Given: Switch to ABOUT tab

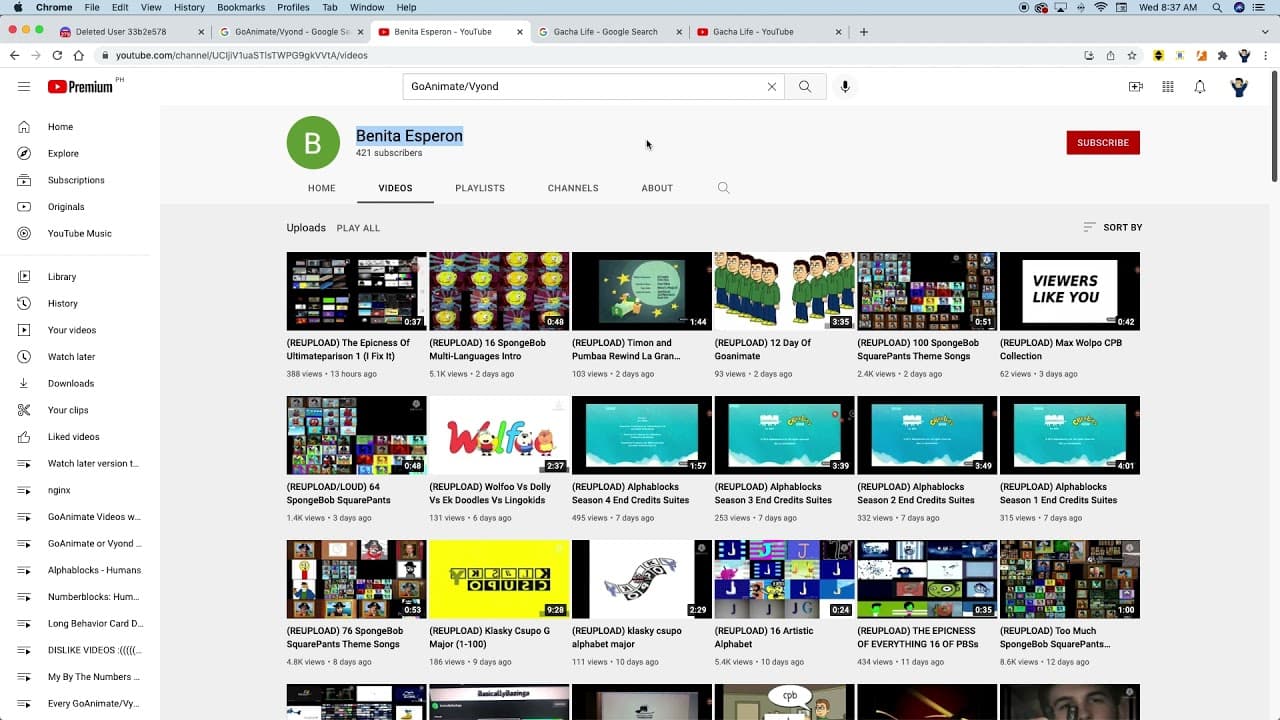Looking at the screenshot, I should (657, 188).
